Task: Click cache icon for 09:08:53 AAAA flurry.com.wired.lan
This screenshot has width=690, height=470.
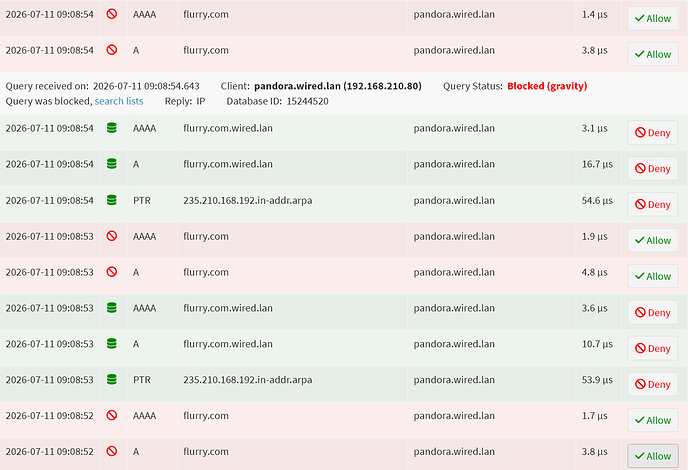Action: [112, 308]
